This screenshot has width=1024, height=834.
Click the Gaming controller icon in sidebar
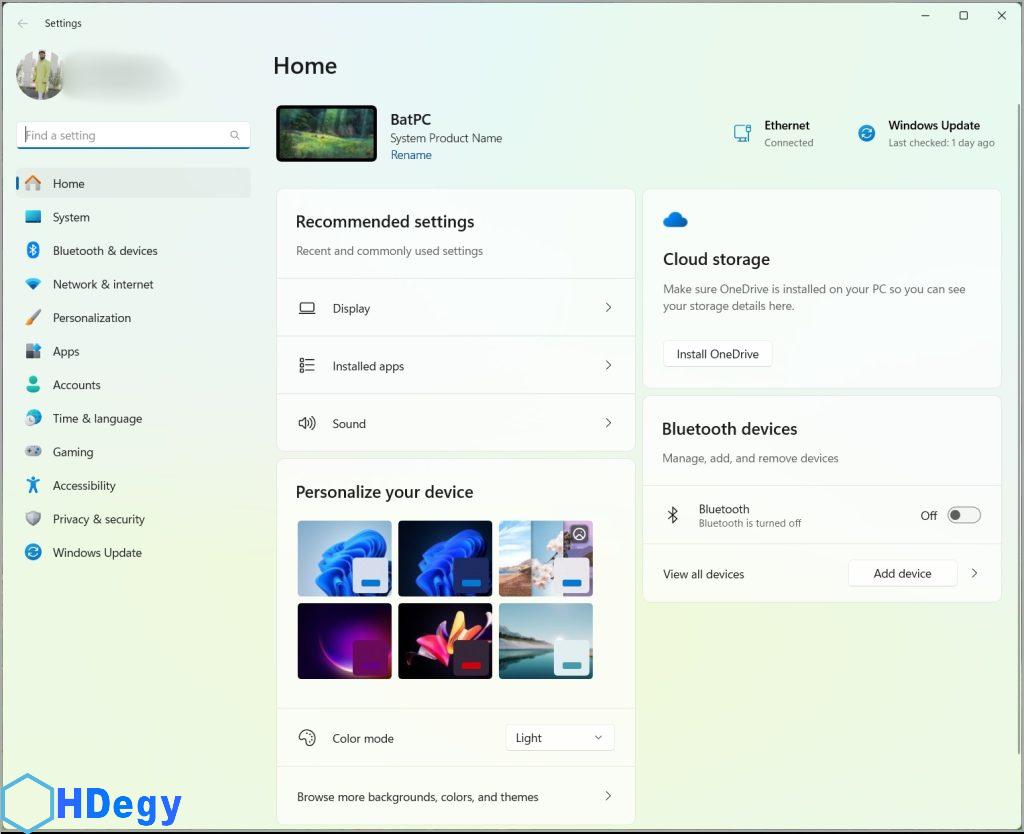(33, 452)
